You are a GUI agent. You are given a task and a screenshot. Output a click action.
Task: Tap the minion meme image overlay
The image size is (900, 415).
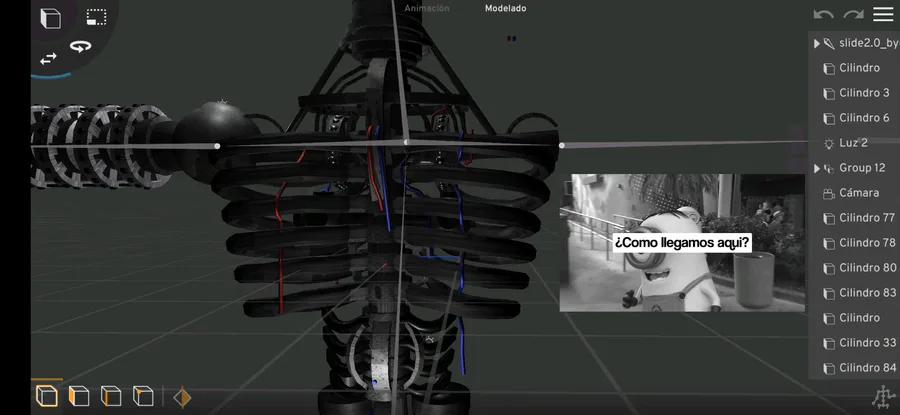click(x=682, y=243)
